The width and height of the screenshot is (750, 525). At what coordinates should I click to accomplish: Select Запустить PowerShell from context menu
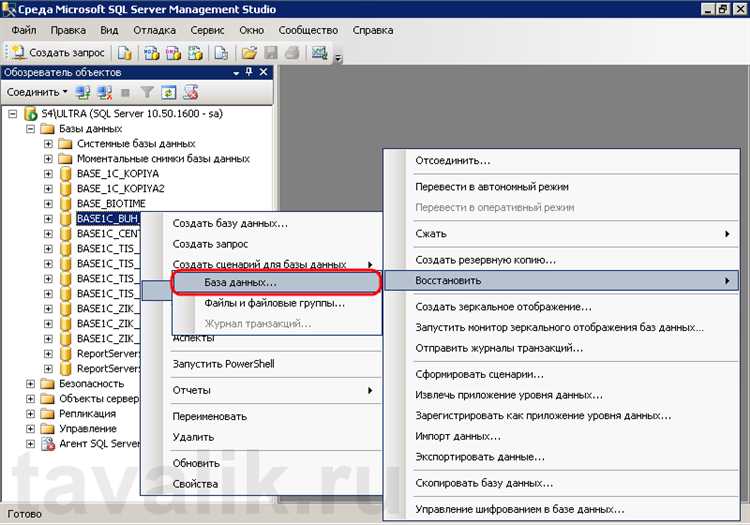pyautogui.click(x=223, y=364)
